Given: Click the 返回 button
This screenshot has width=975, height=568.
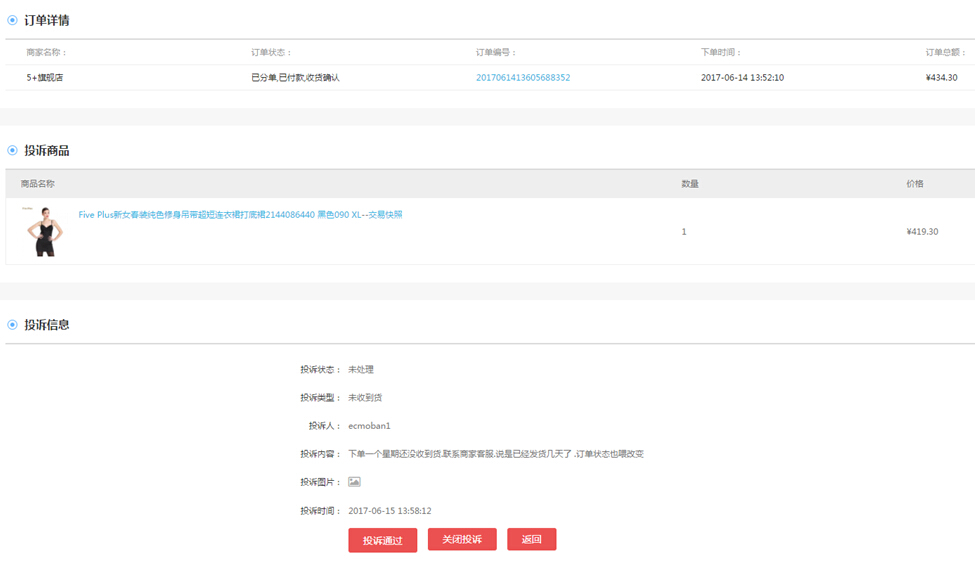Looking at the screenshot, I should [x=532, y=539].
